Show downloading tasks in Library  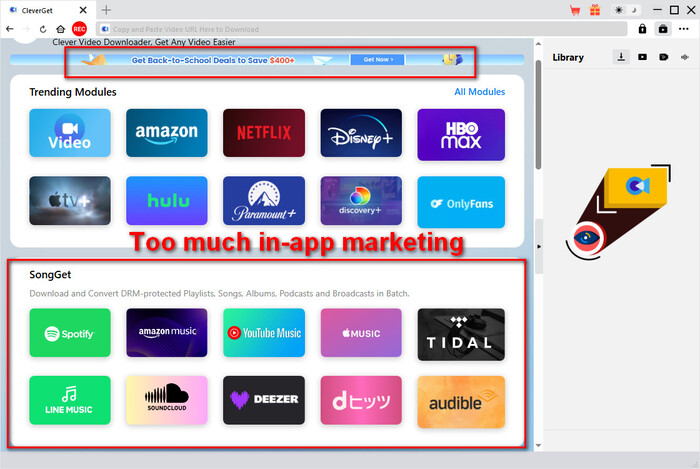tap(621, 57)
